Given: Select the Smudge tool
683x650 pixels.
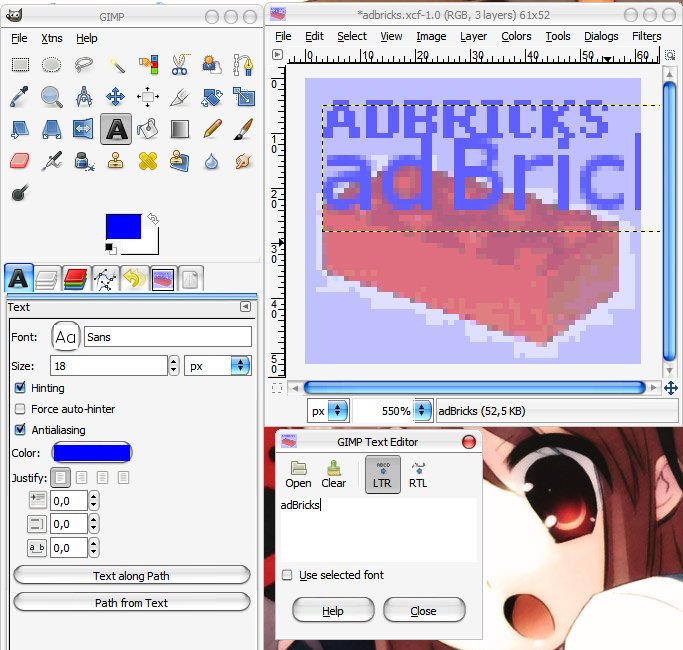Looking at the screenshot, I should click(244, 161).
